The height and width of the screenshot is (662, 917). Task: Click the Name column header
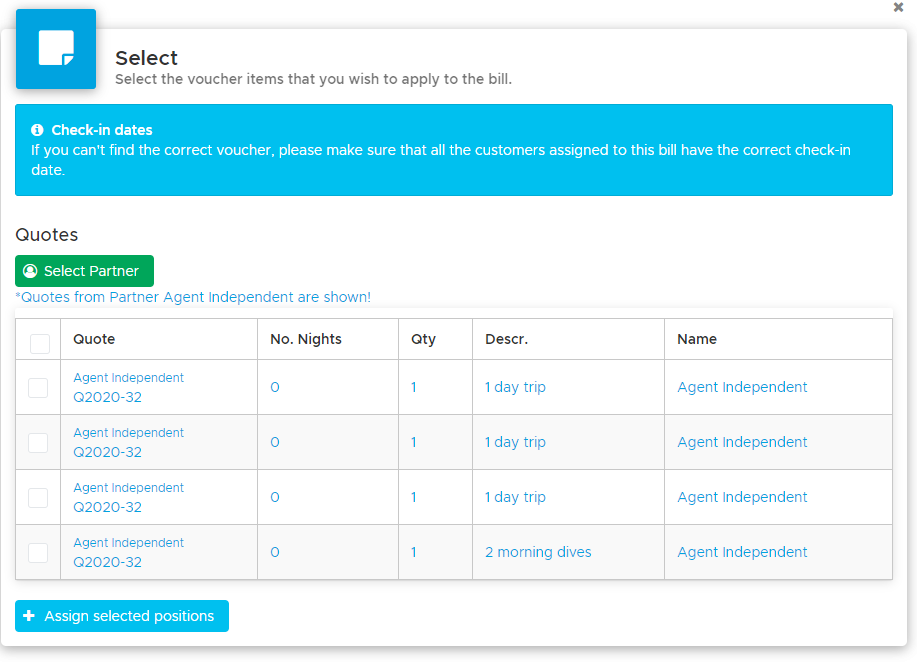[x=697, y=339]
